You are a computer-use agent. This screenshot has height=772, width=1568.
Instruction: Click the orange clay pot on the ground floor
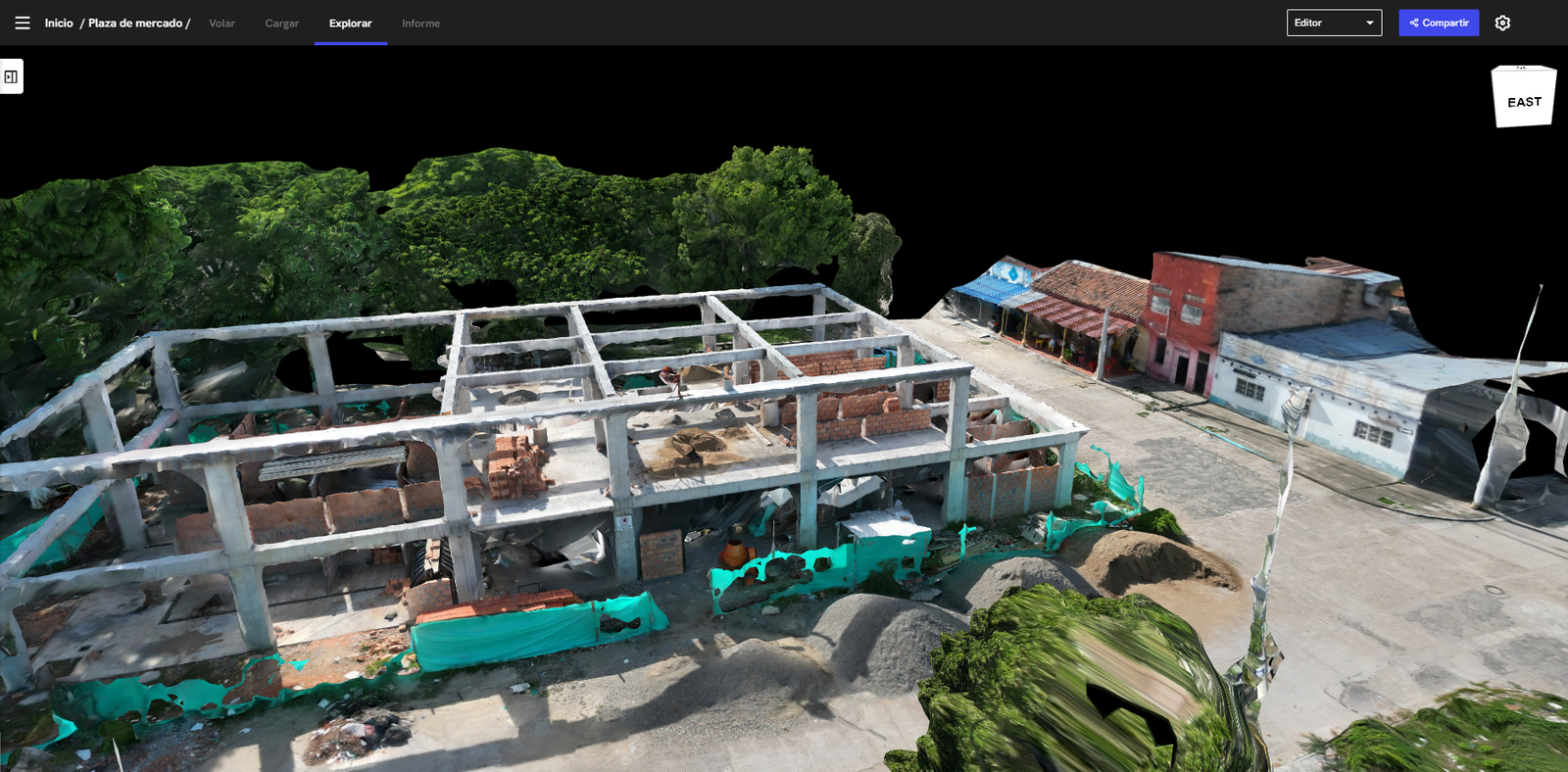pyautogui.click(x=735, y=552)
